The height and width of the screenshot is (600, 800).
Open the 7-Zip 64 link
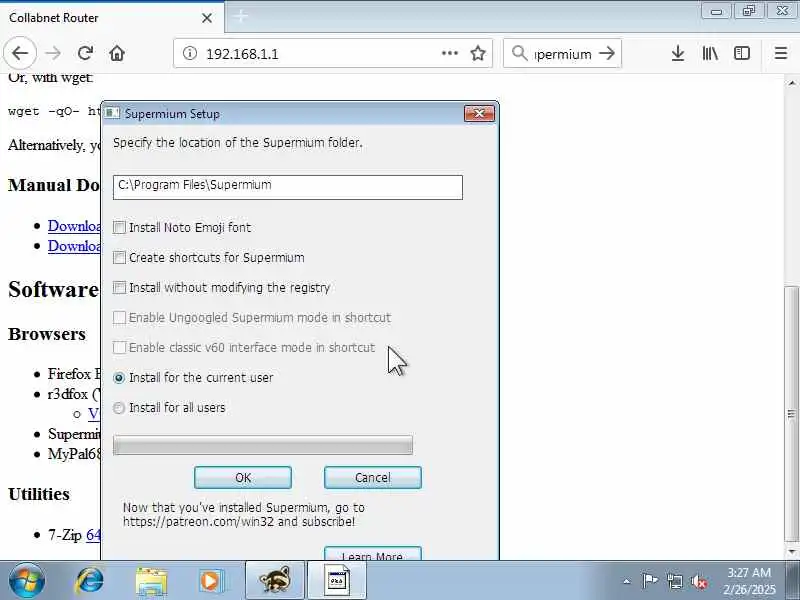click(x=93, y=535)
